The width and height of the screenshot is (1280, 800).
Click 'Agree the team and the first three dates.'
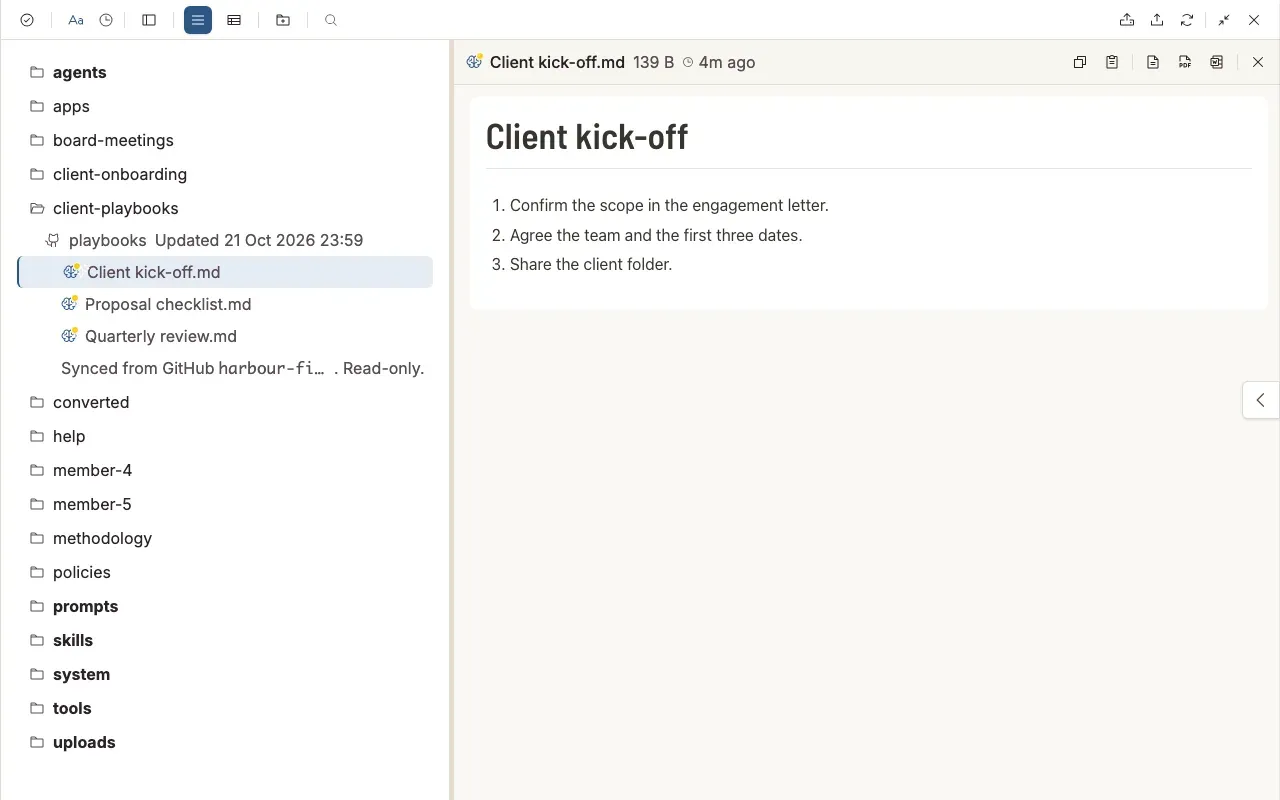656,235
